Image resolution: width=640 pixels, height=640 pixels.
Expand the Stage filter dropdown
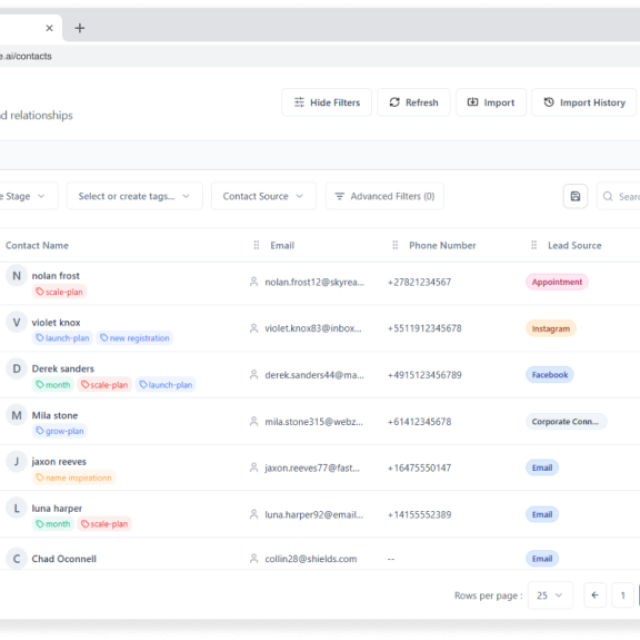26,196
